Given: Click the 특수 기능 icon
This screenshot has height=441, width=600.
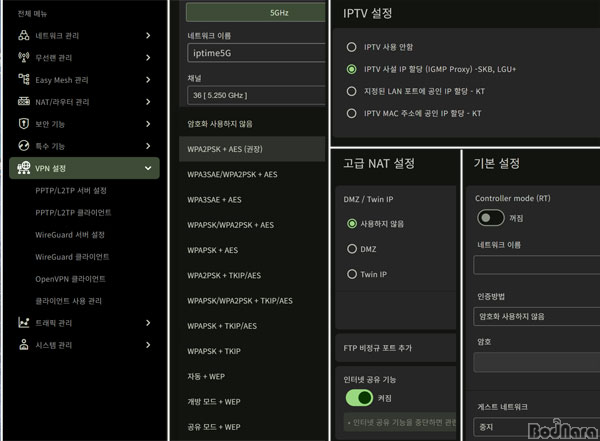Looking at the screenshot, I should click(23, 146).
